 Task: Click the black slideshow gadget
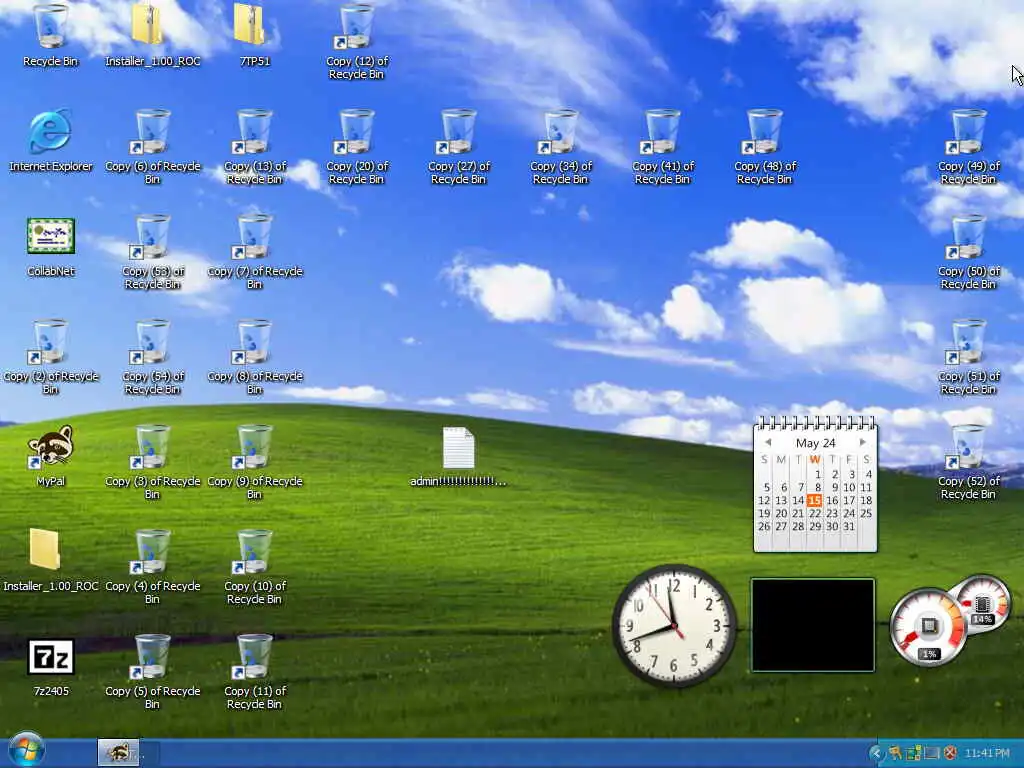coord(812,625)
